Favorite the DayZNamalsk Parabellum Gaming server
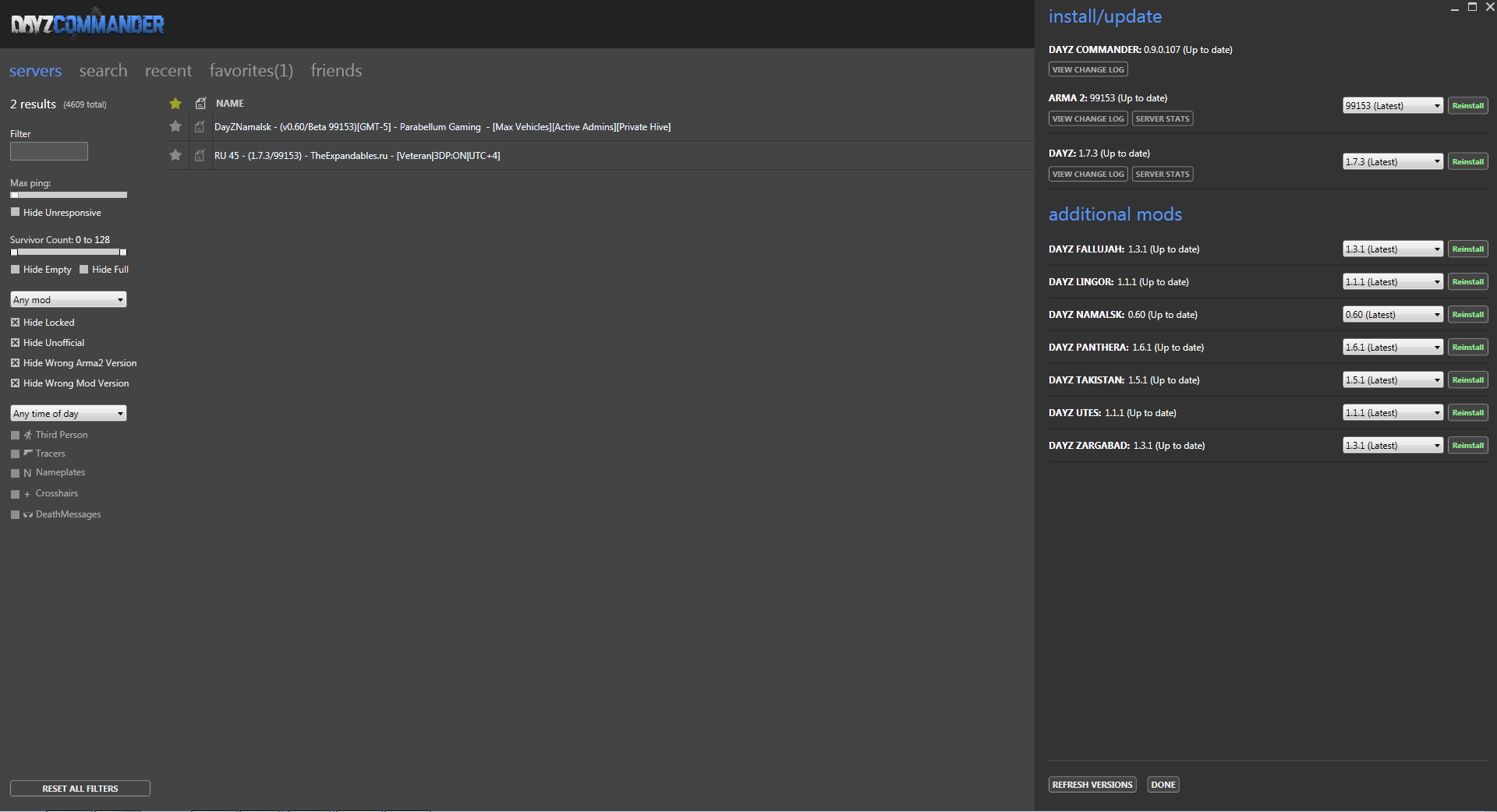1497x812 pixels. point(175,126)
